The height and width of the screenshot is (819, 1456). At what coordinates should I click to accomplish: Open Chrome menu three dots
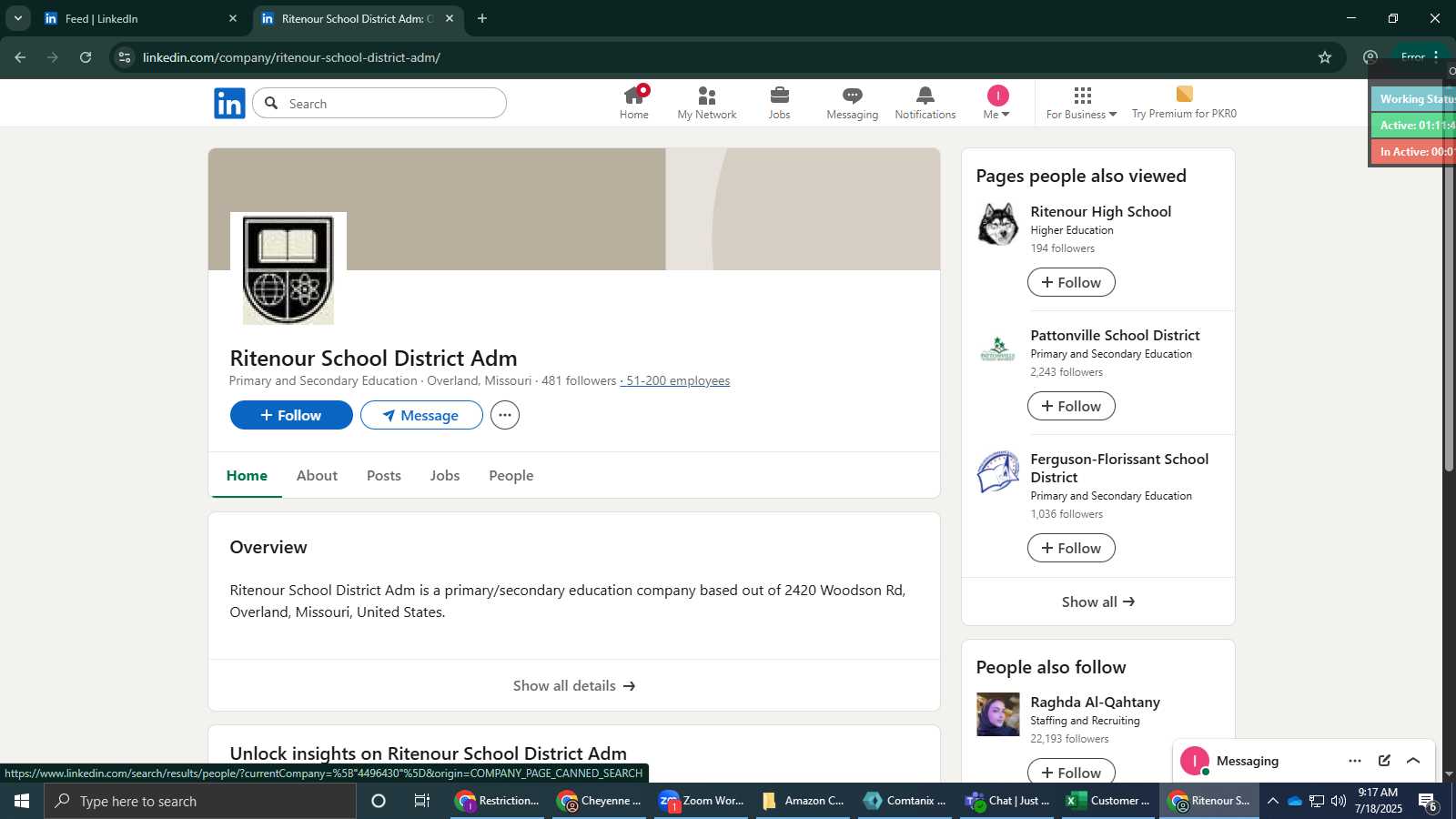(x=1436, y=56)
